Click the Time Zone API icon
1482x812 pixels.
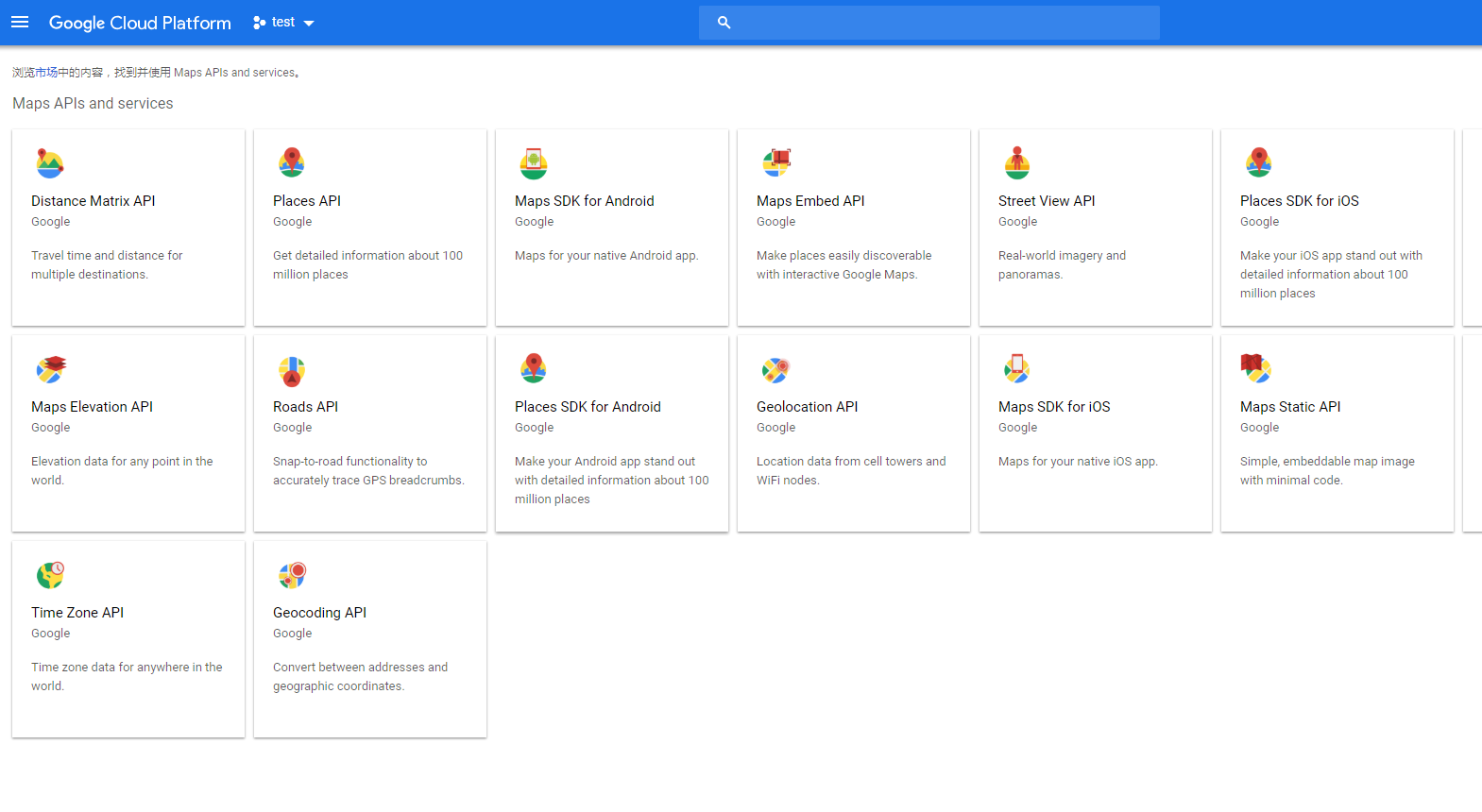50,574
